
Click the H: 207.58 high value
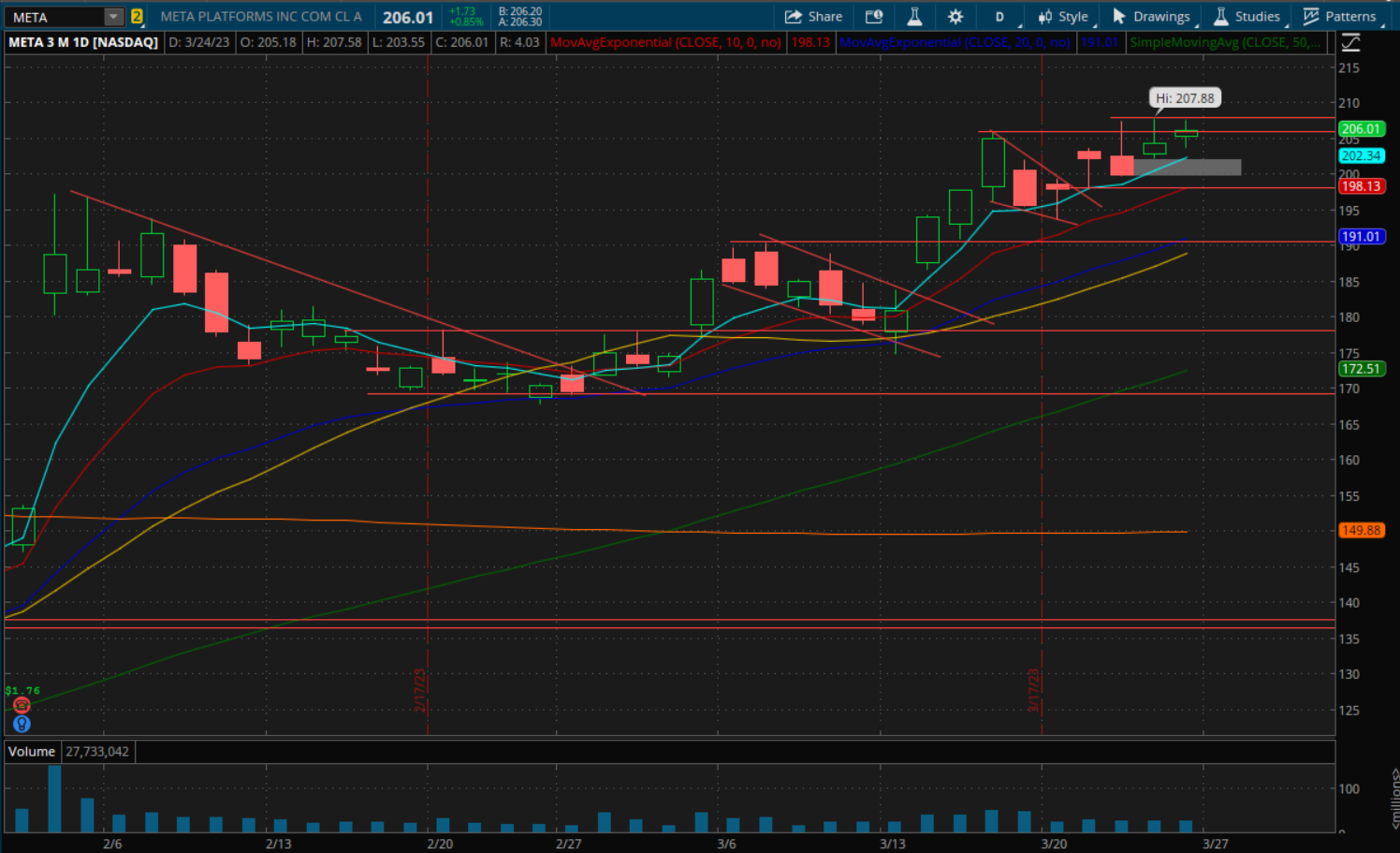pyautogui.click(x=334, y=42)
